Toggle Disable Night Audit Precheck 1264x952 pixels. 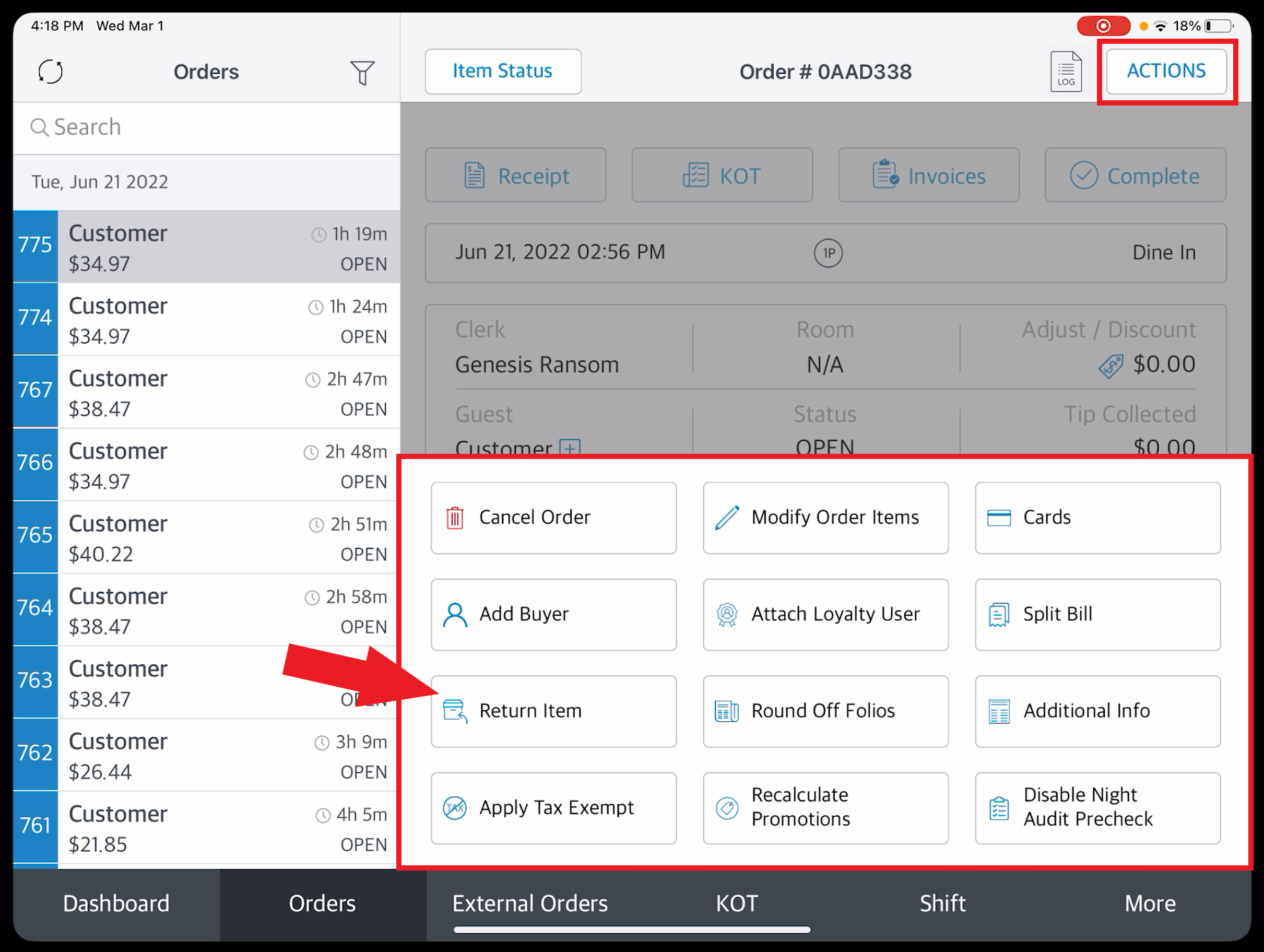(1097, 808)
